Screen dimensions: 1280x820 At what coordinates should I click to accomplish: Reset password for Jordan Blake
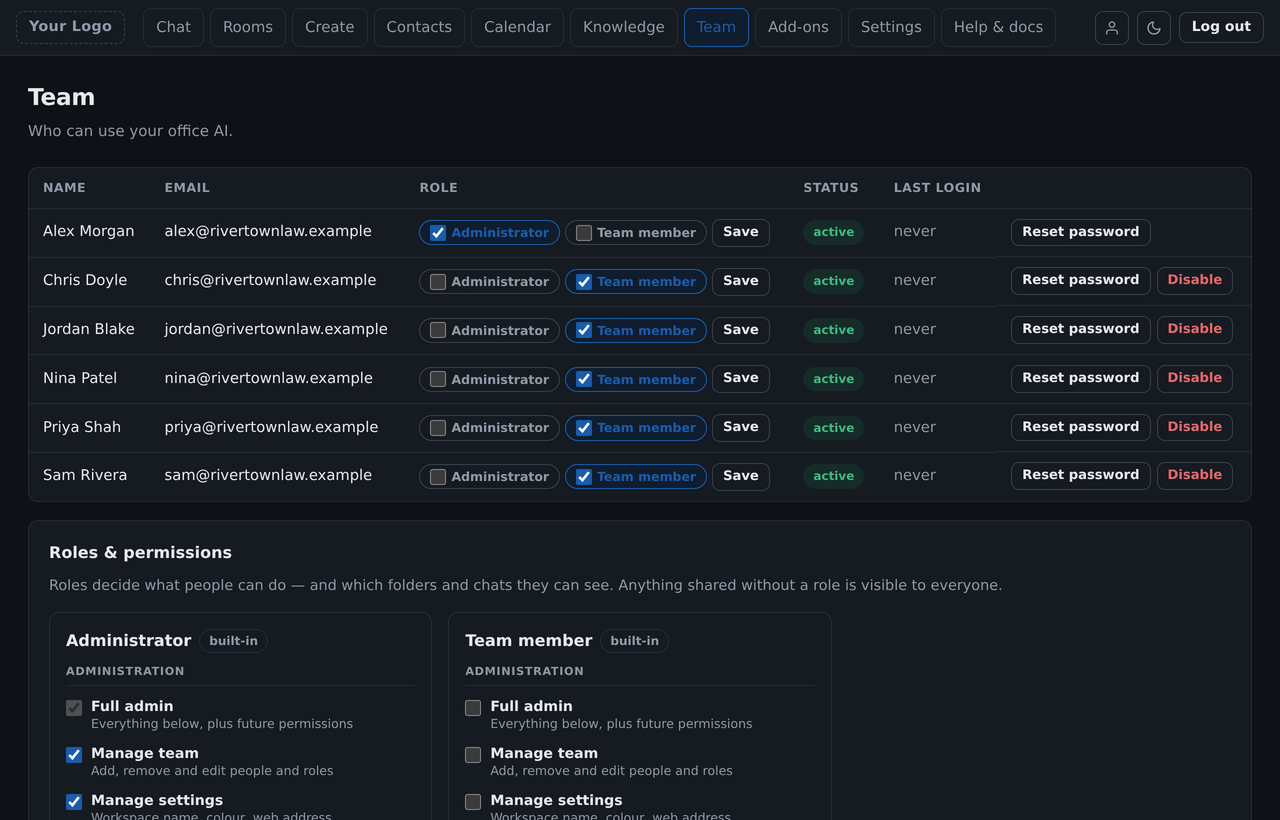click(1081, 329)
